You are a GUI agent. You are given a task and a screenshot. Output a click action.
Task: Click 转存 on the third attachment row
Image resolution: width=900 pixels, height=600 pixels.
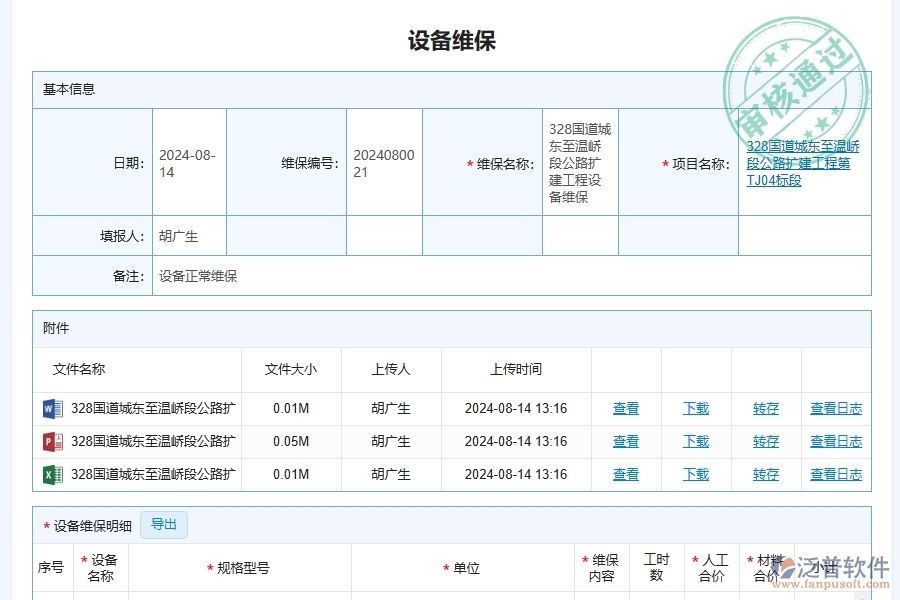coord(765,474)
